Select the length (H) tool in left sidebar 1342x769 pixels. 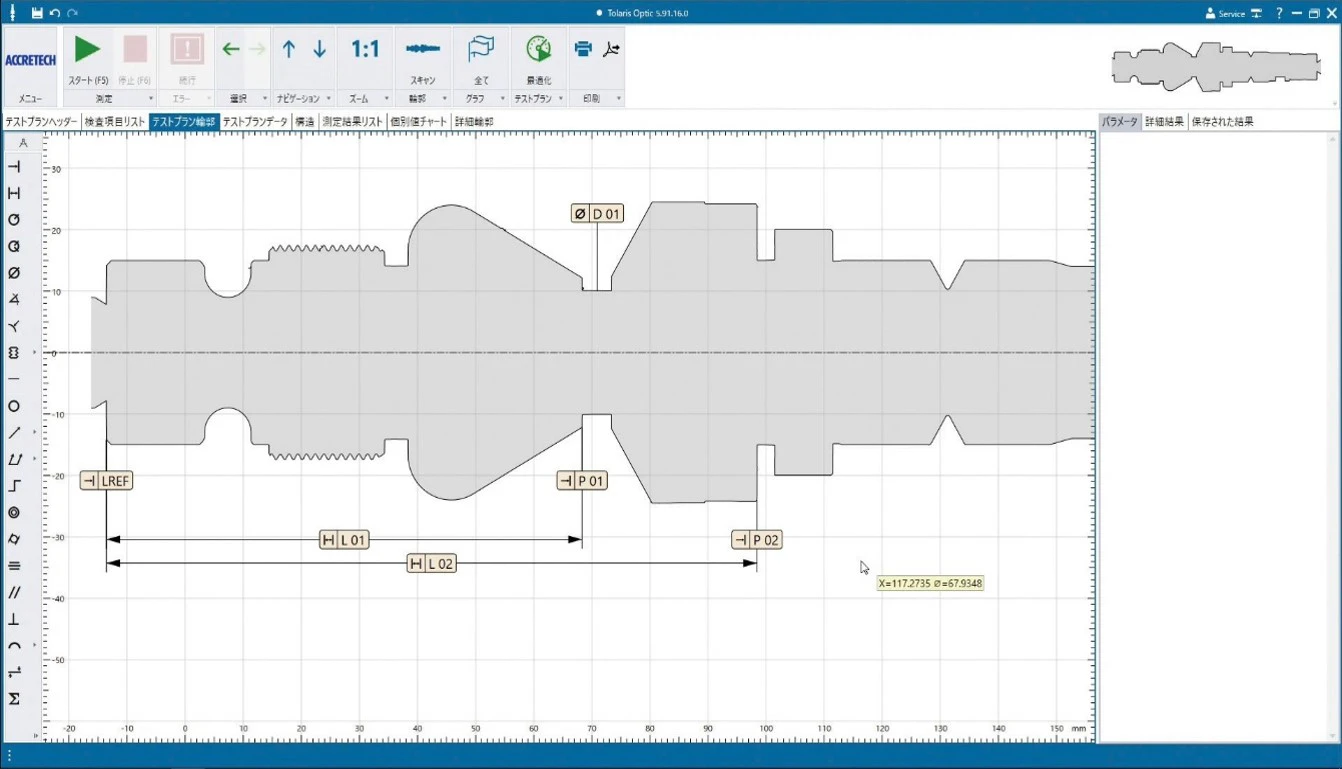point(14,193)
